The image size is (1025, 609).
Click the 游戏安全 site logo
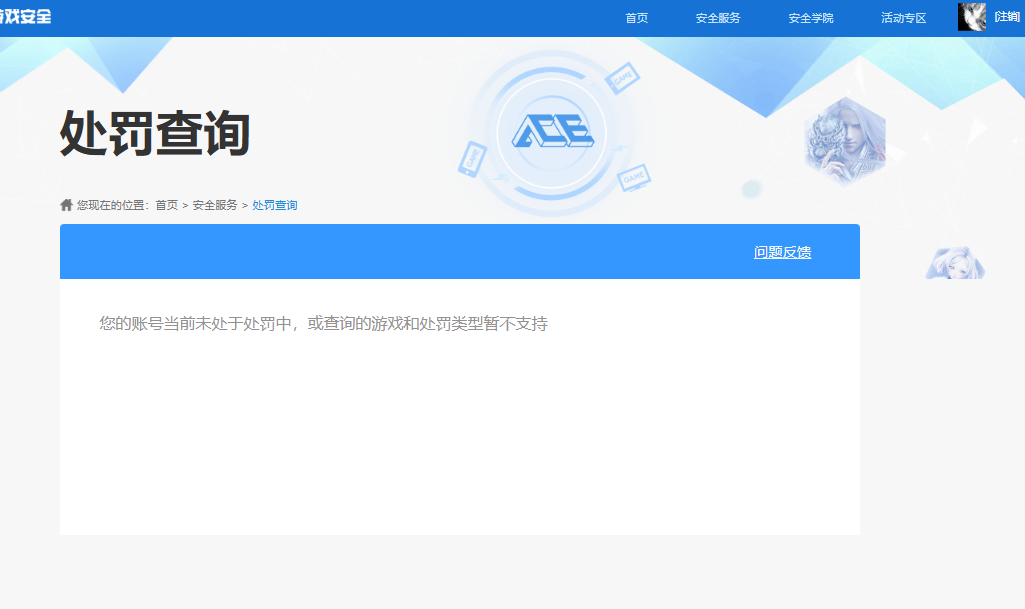[x=25, y=17]
